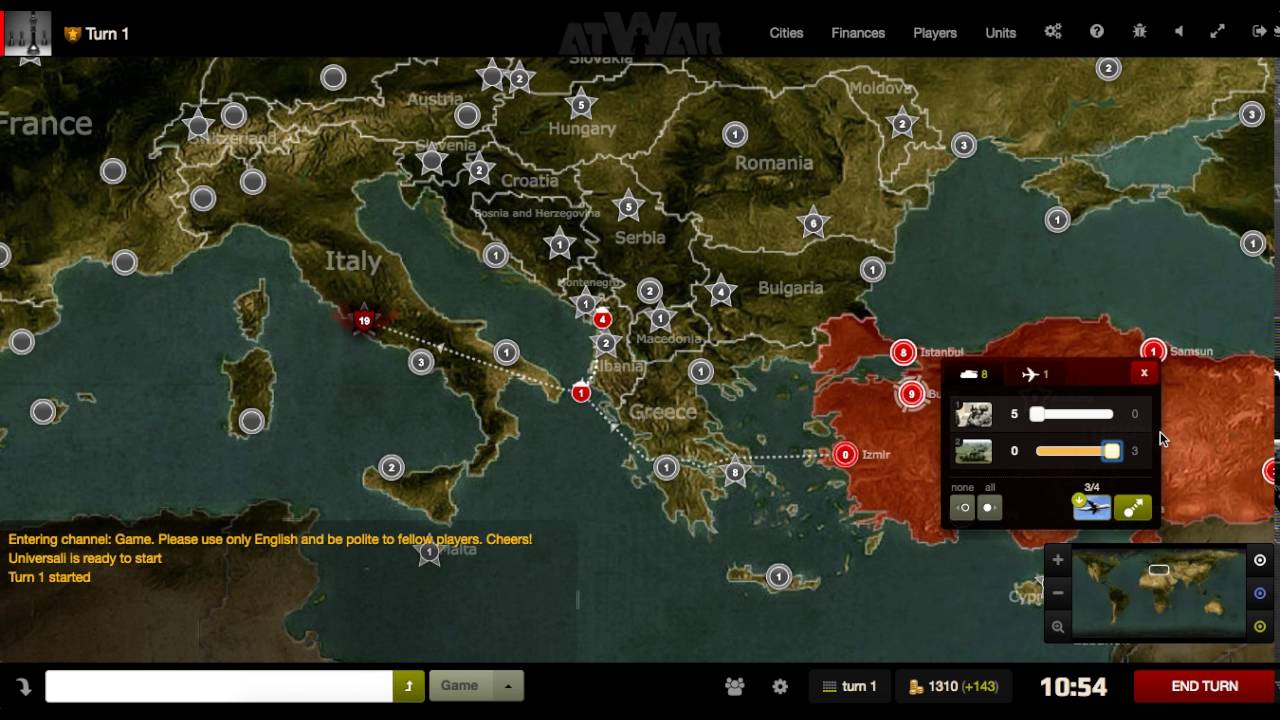
Task: Select the Greece capital star with 8
Action: [x=736, y=472]
